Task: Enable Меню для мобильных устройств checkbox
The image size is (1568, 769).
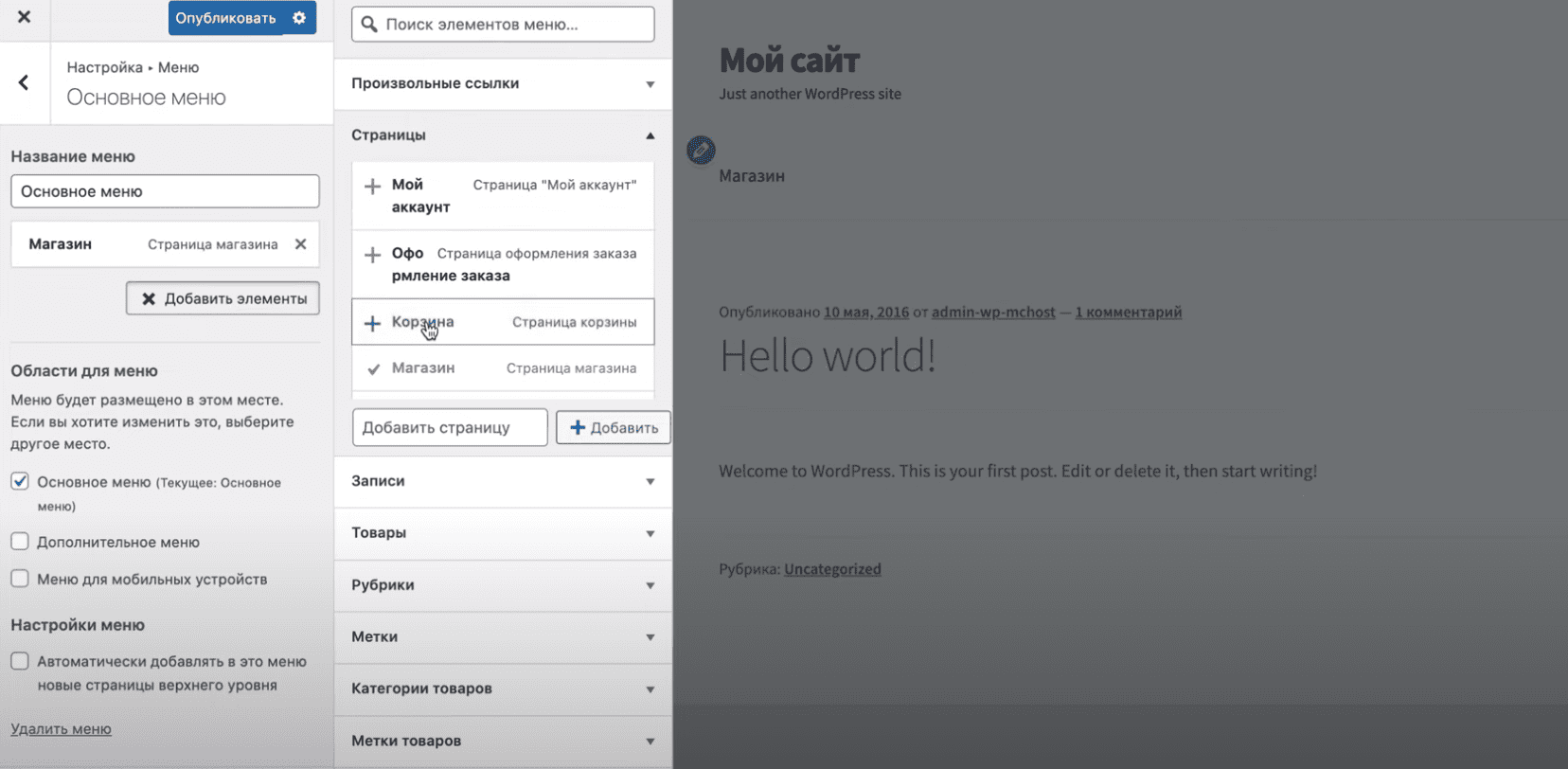Action: pos(20,579)
